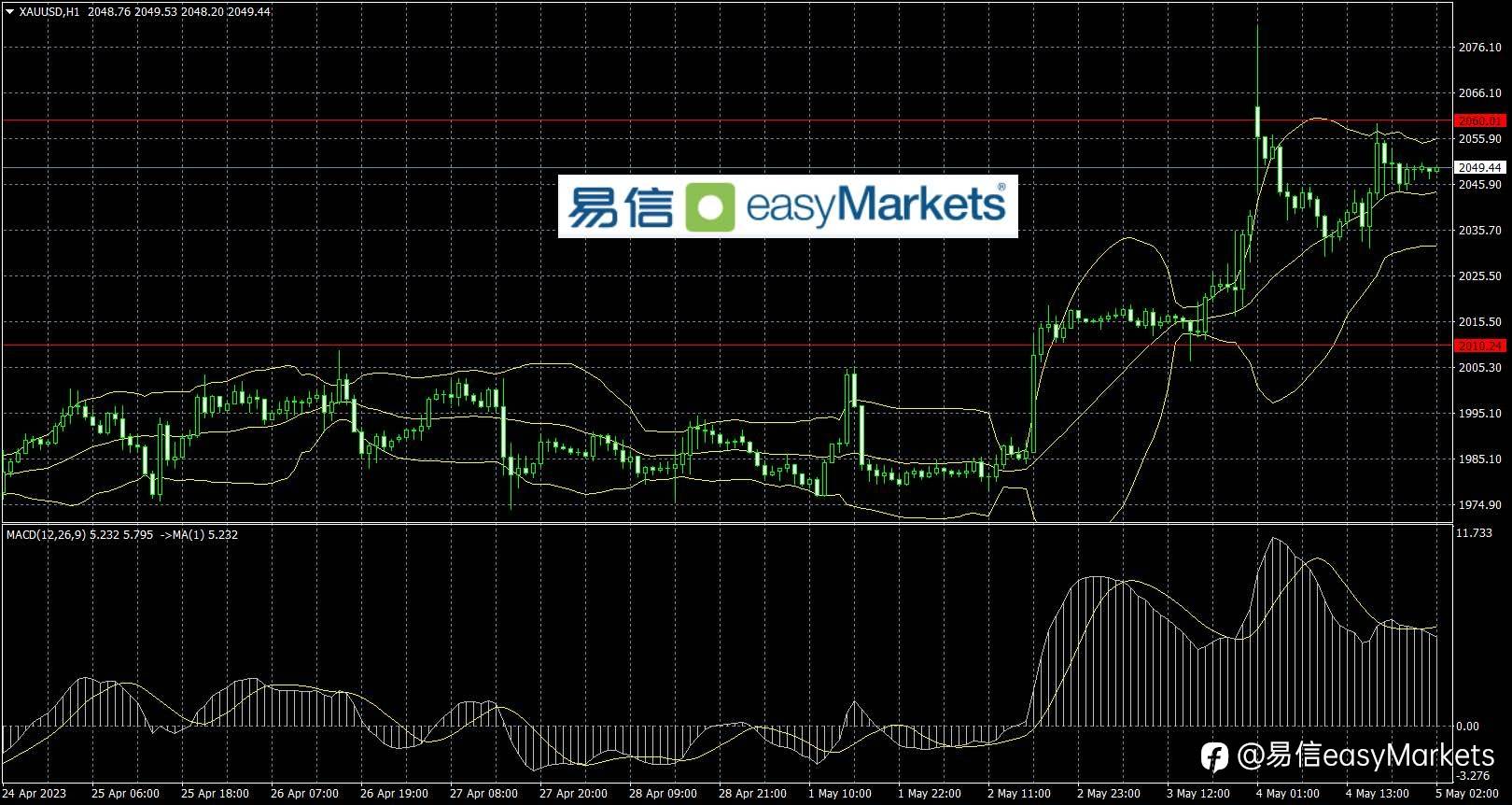Click the 27 Apr 20:00 time label

[x=573, y=794]
